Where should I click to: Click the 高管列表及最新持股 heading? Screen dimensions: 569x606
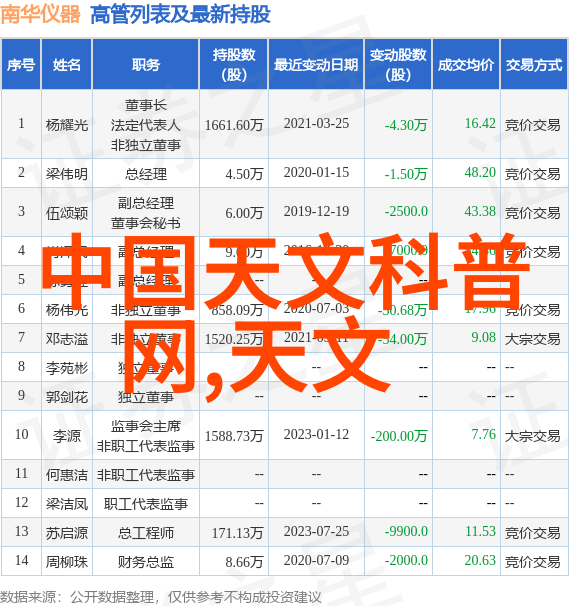[180, 15]
